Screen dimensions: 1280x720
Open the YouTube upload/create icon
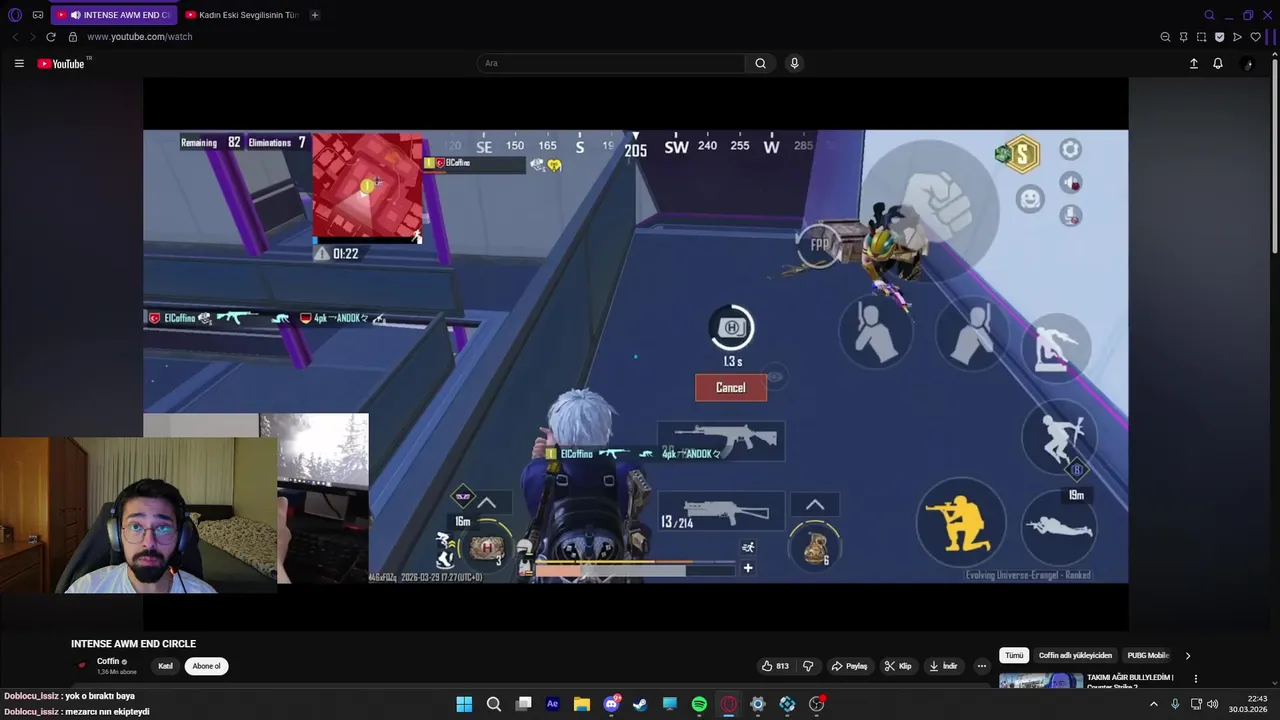tap(1193, 63)
